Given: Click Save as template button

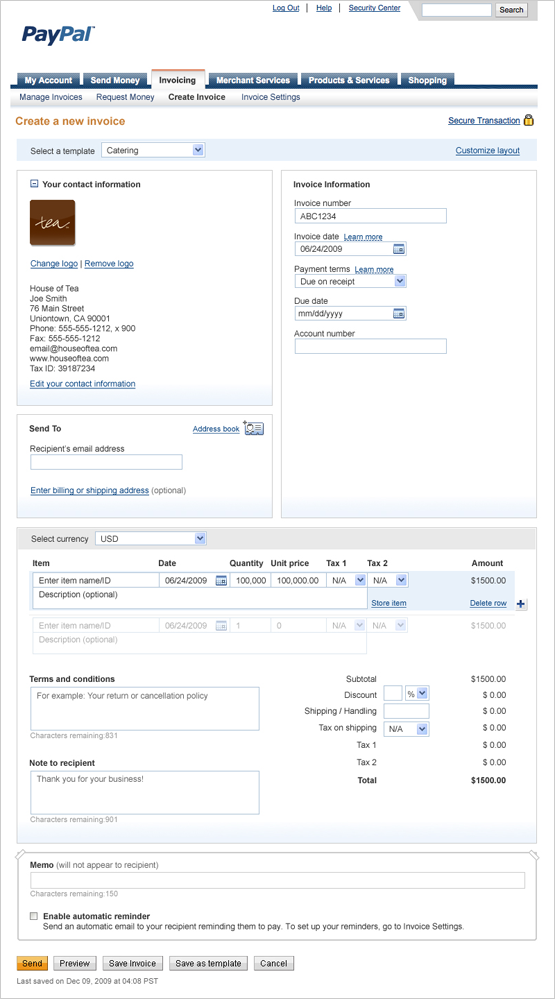Looking at the screenshot, I should (209, 963).
